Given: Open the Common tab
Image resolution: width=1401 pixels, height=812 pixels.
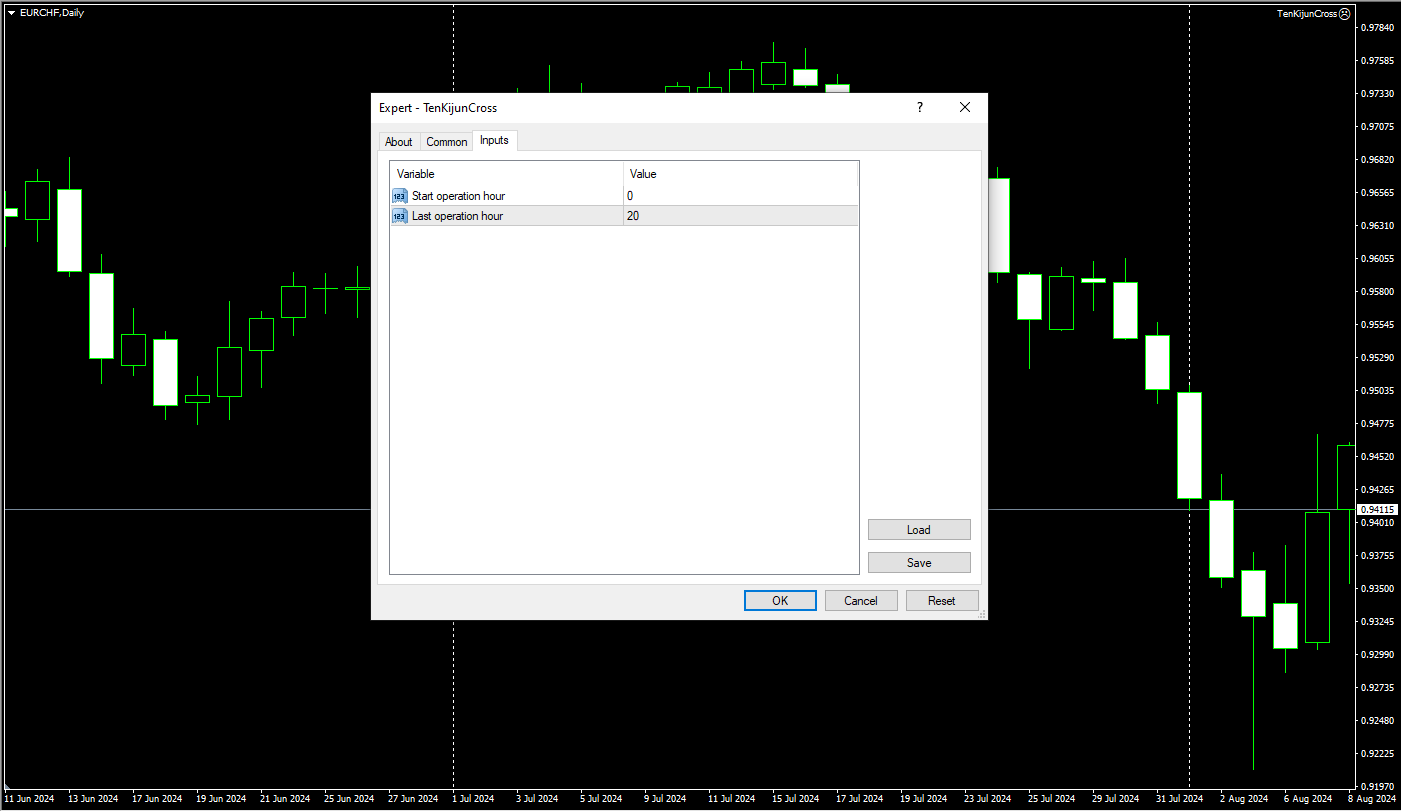Looking at the screenshot, I should pos(447,142).
